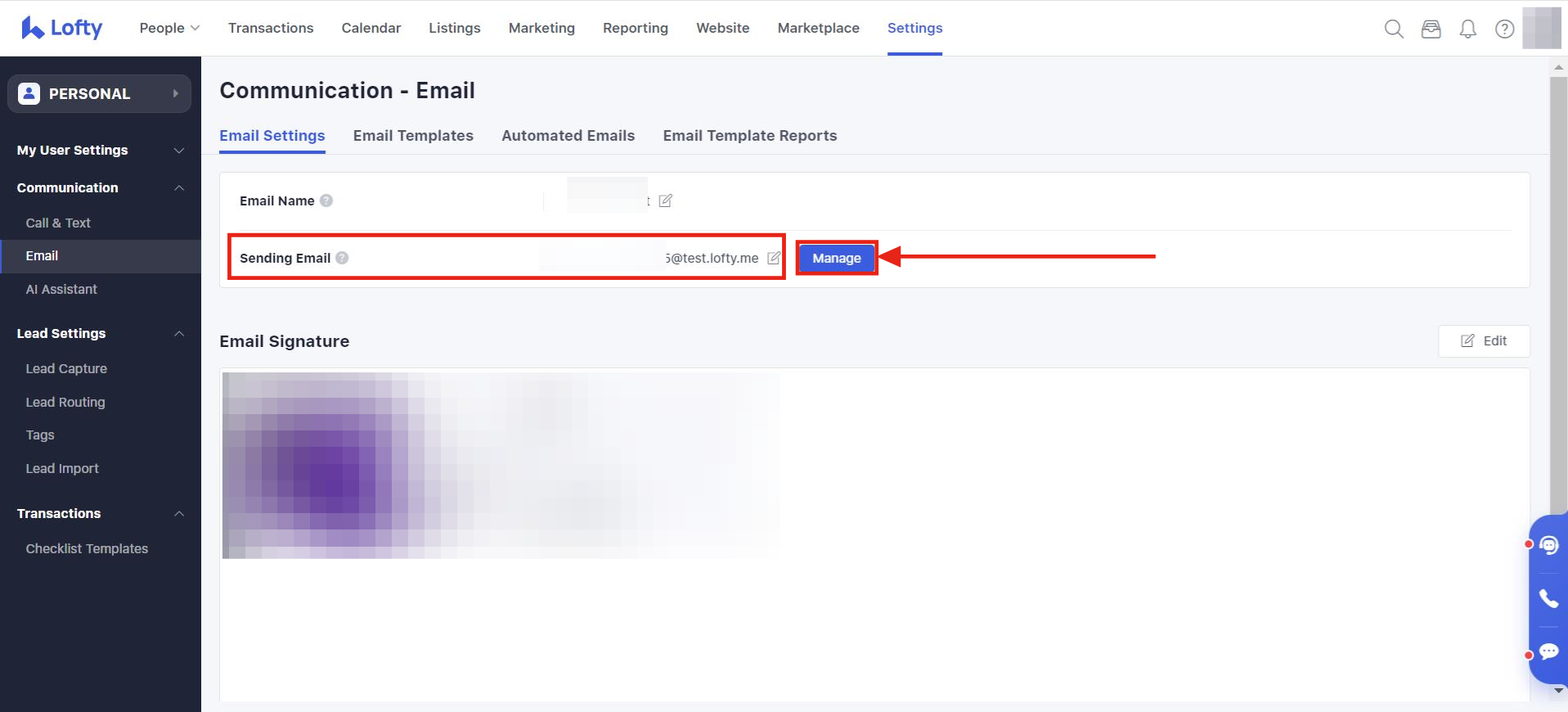Open the notifications bell
The height and width of the screenshot is (712, 1568).
(1468, 29)
